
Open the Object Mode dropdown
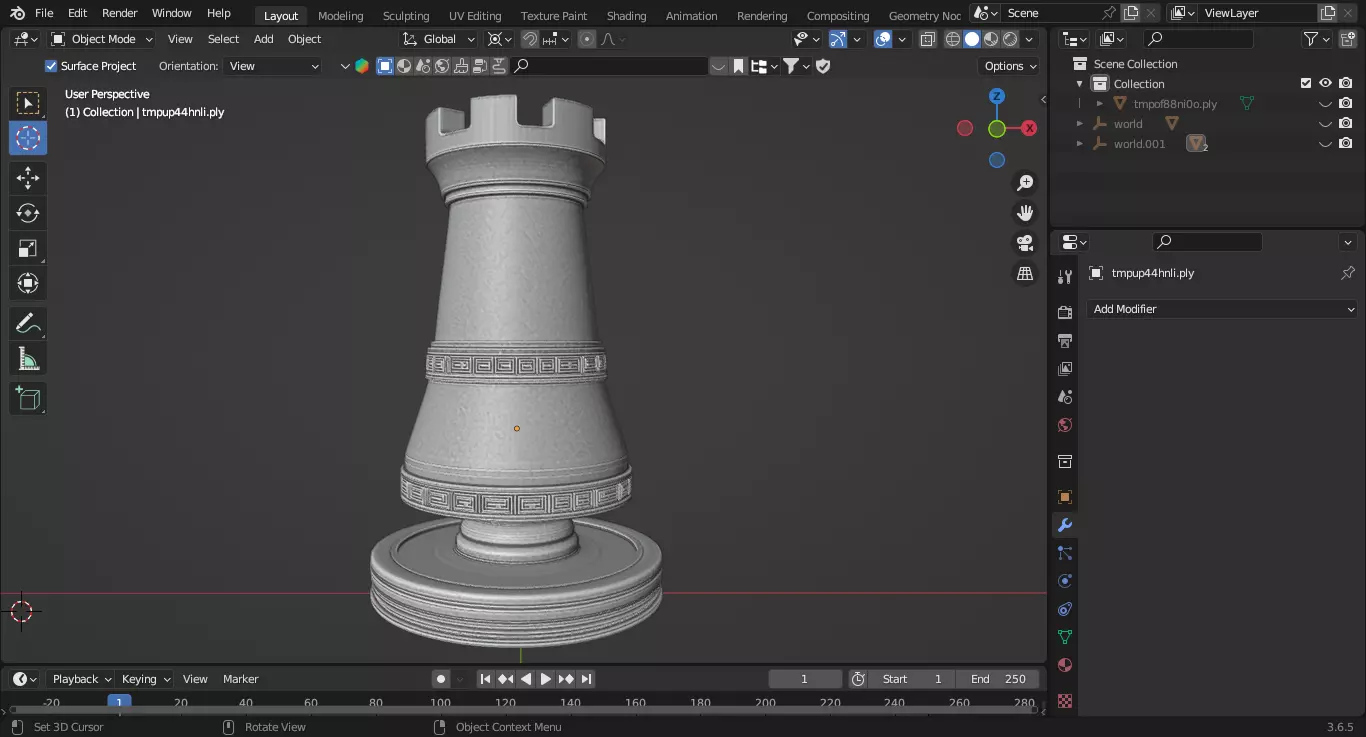102,39
